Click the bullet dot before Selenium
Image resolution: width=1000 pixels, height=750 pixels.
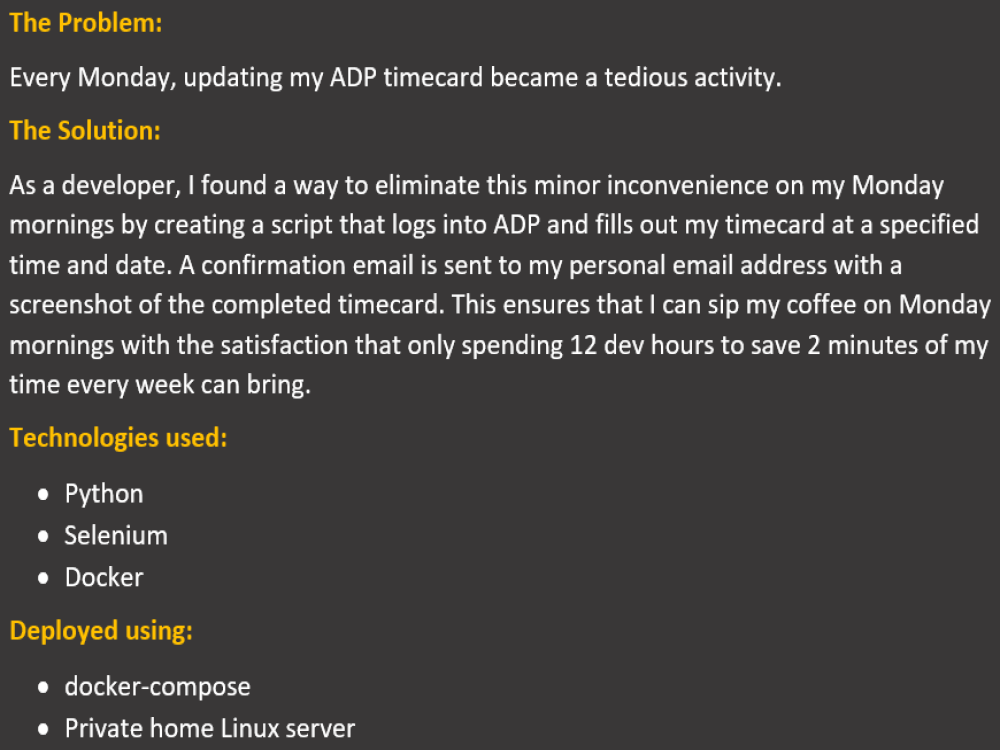pos(43,536)
